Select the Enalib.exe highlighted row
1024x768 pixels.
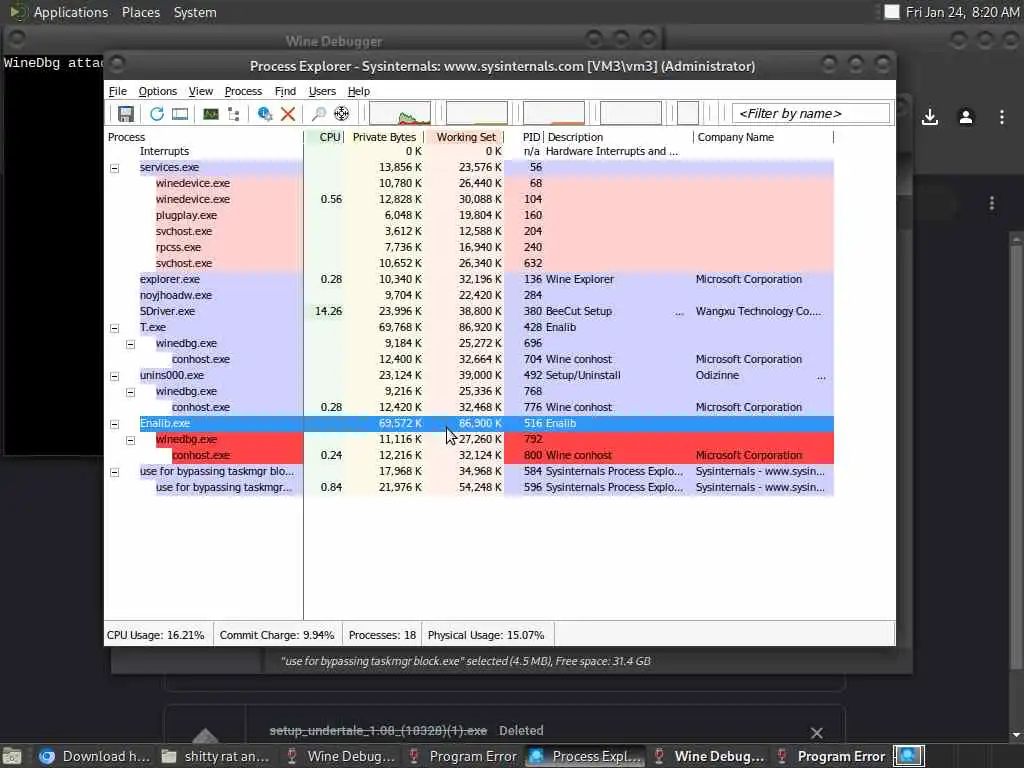pos(470,423)
